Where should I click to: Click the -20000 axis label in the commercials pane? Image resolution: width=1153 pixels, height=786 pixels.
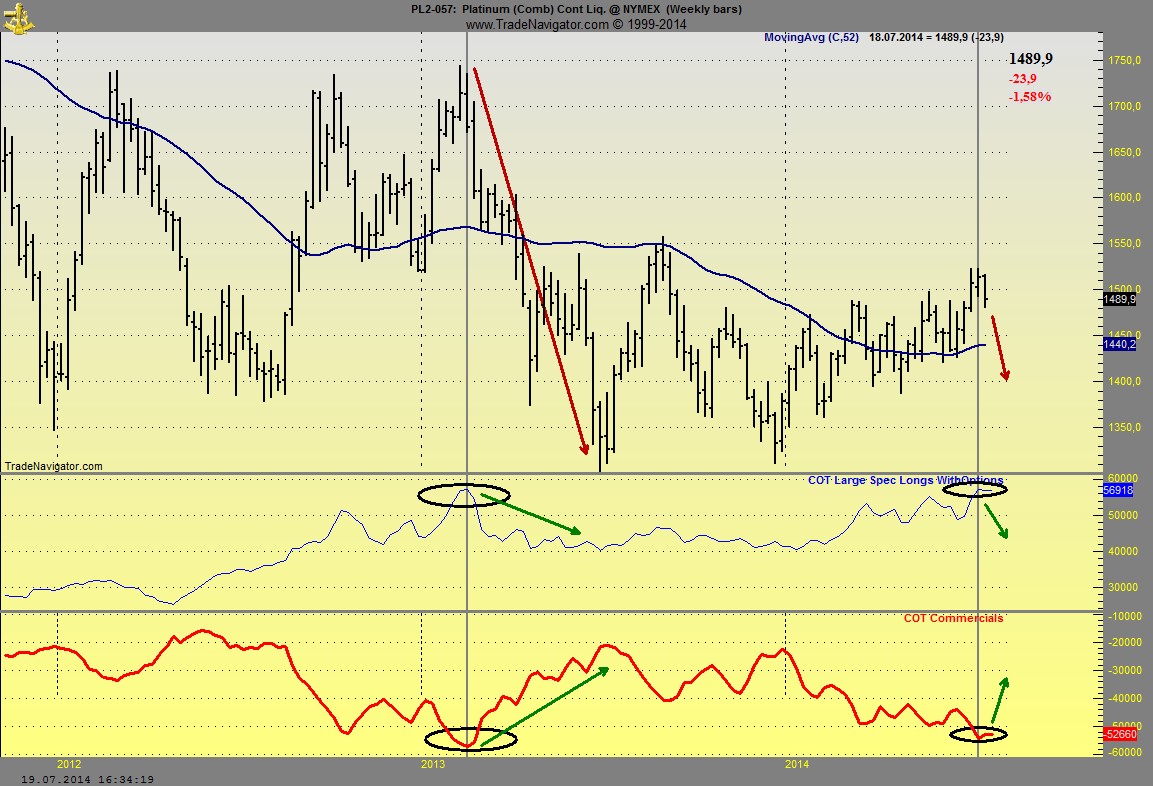pos(1124,643)
